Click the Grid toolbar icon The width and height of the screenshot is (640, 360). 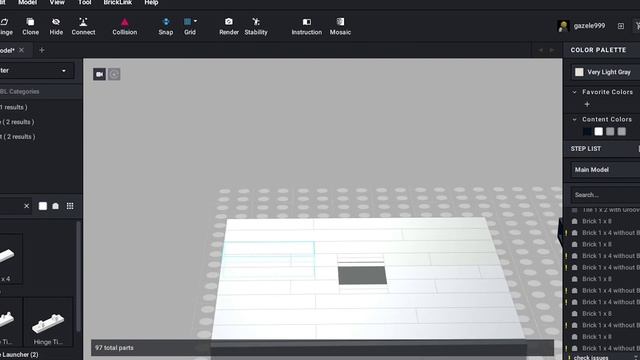coord(188,22)
